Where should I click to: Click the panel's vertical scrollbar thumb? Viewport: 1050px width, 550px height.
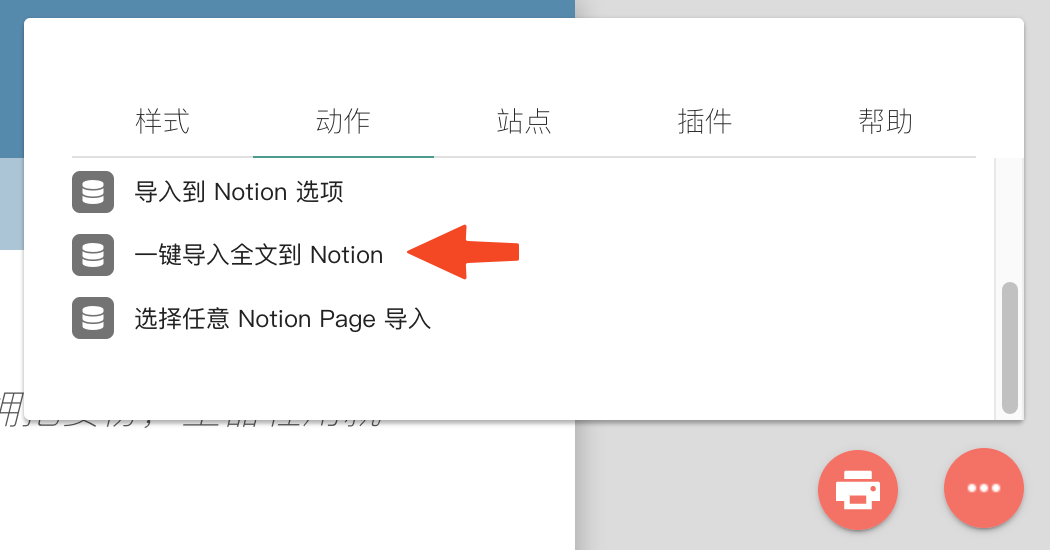pos(1010,348)
